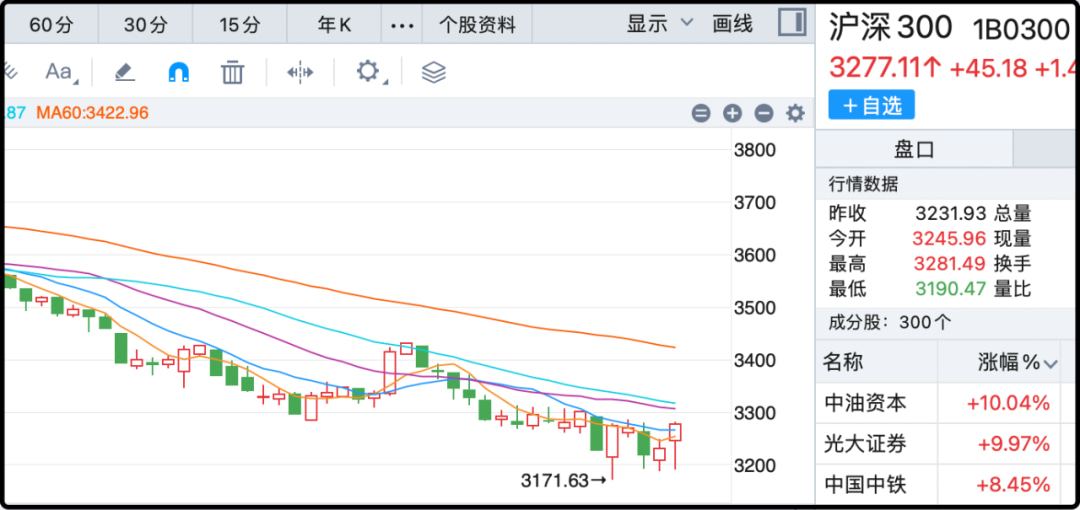The width and height of the screenshot is (1080, 510).
Task: Open the layers stack icon
Action: 434,72
